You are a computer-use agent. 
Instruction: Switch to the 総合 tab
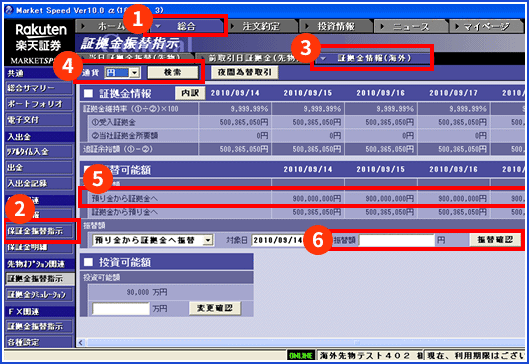pyautogui.click(x=186, y=26)
